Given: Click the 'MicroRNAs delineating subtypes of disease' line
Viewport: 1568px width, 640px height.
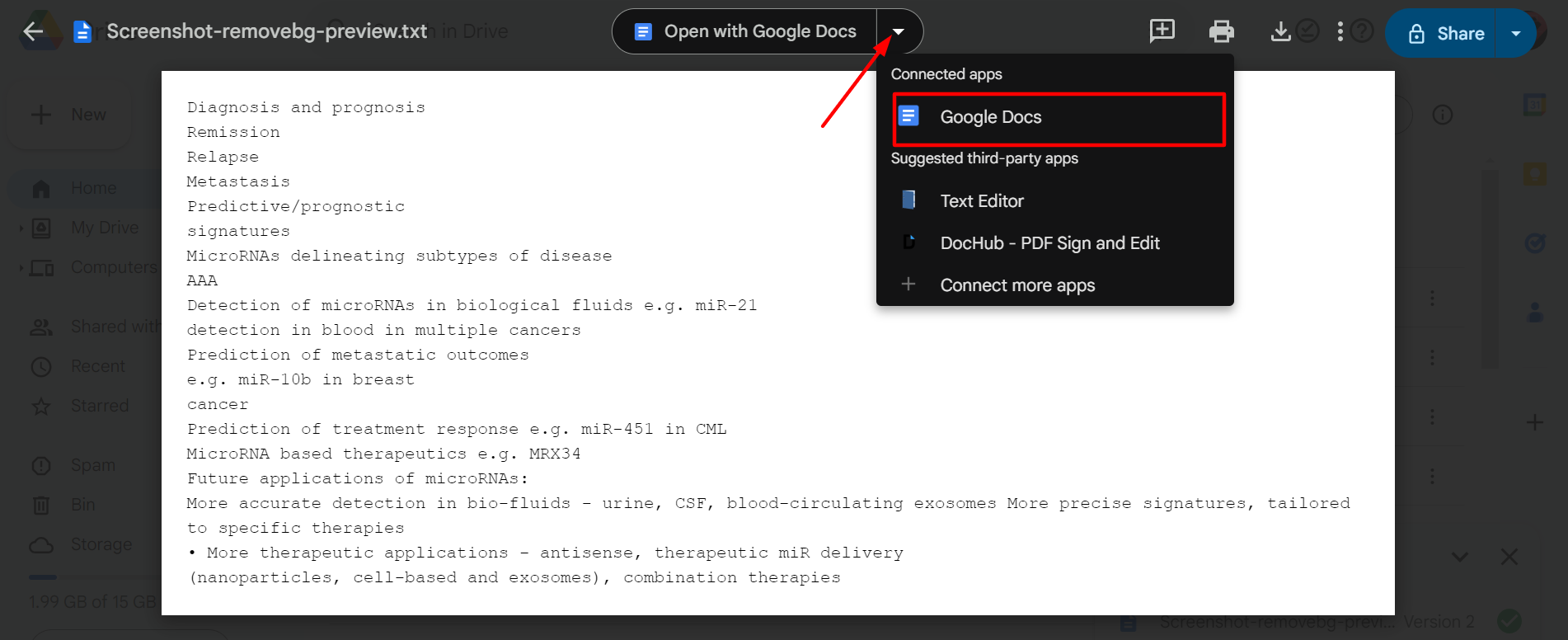Looking at the screenshot, I should click(x=400, y=256).
